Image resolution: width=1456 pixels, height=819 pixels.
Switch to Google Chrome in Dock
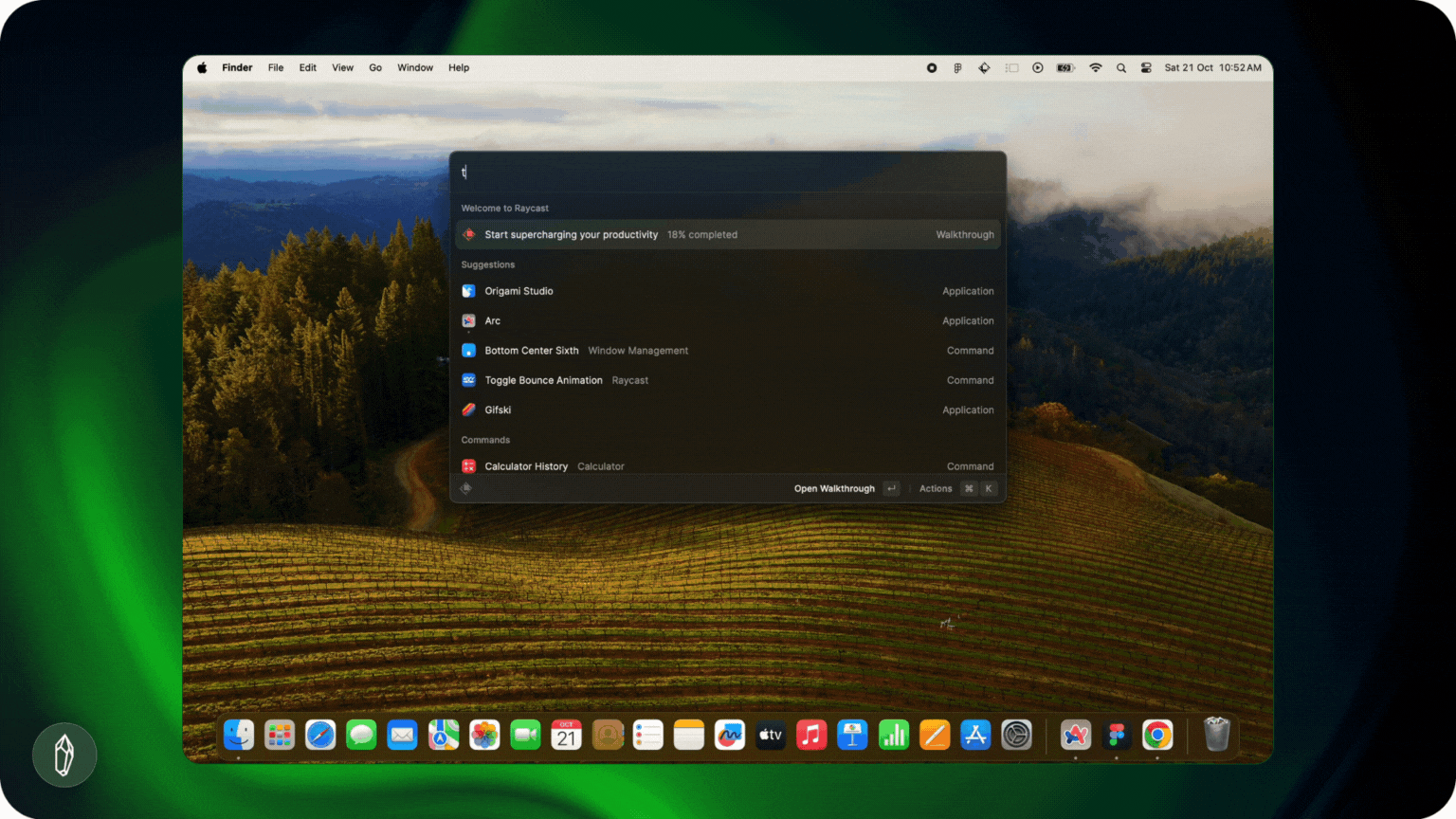[1157, 735]
